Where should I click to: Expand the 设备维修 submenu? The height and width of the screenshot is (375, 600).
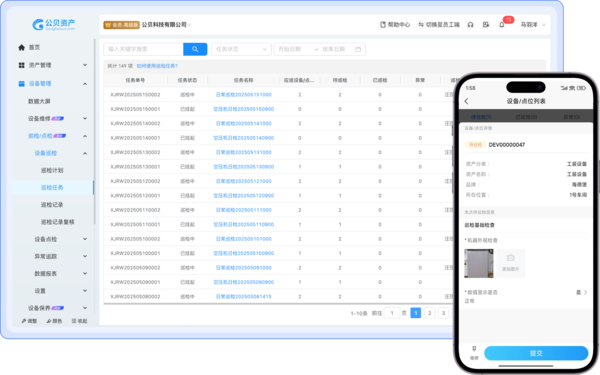tap(85, 119)
